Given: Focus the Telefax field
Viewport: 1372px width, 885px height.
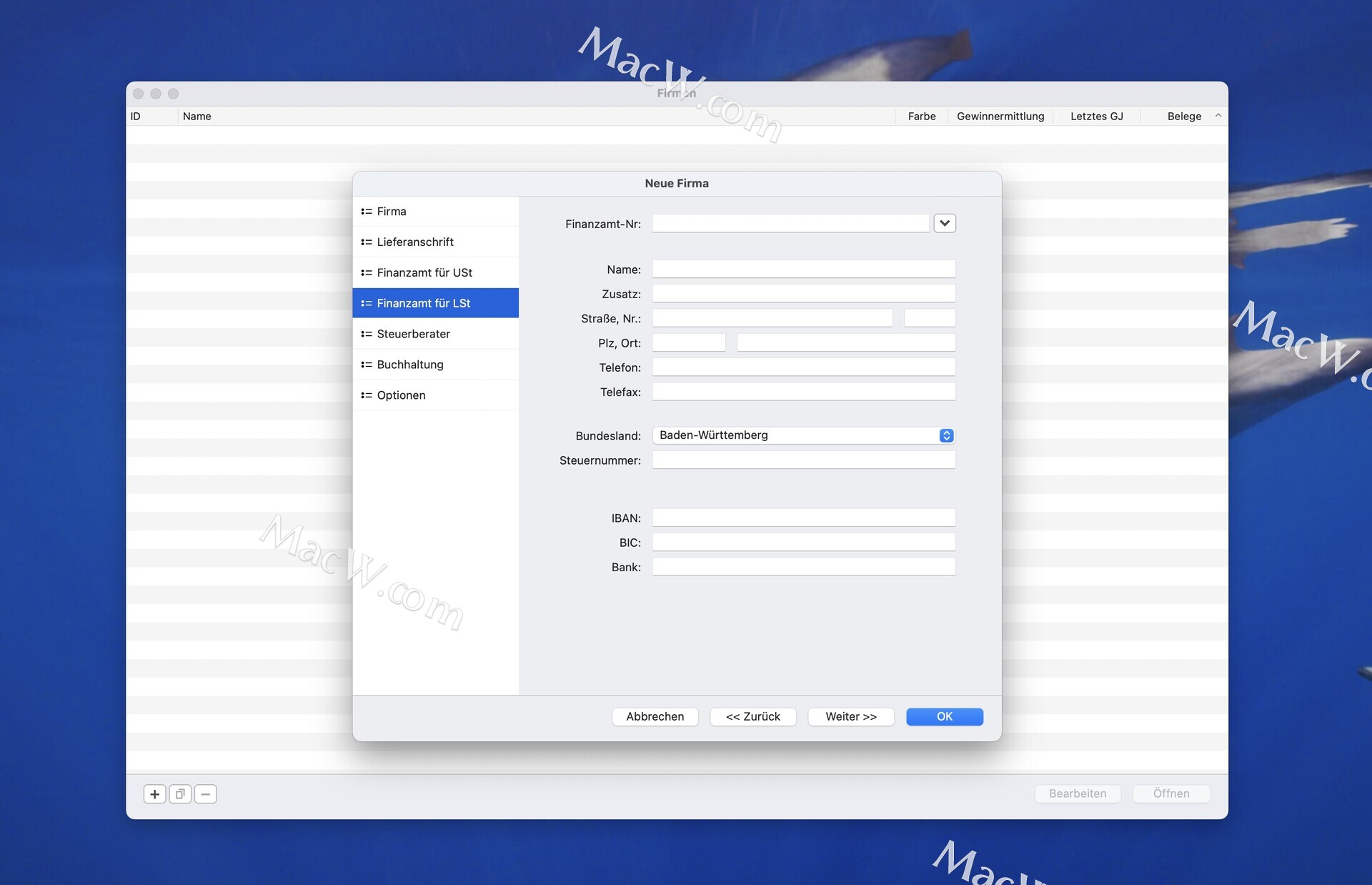Looking at the screenshot, I should click(804, 392).
